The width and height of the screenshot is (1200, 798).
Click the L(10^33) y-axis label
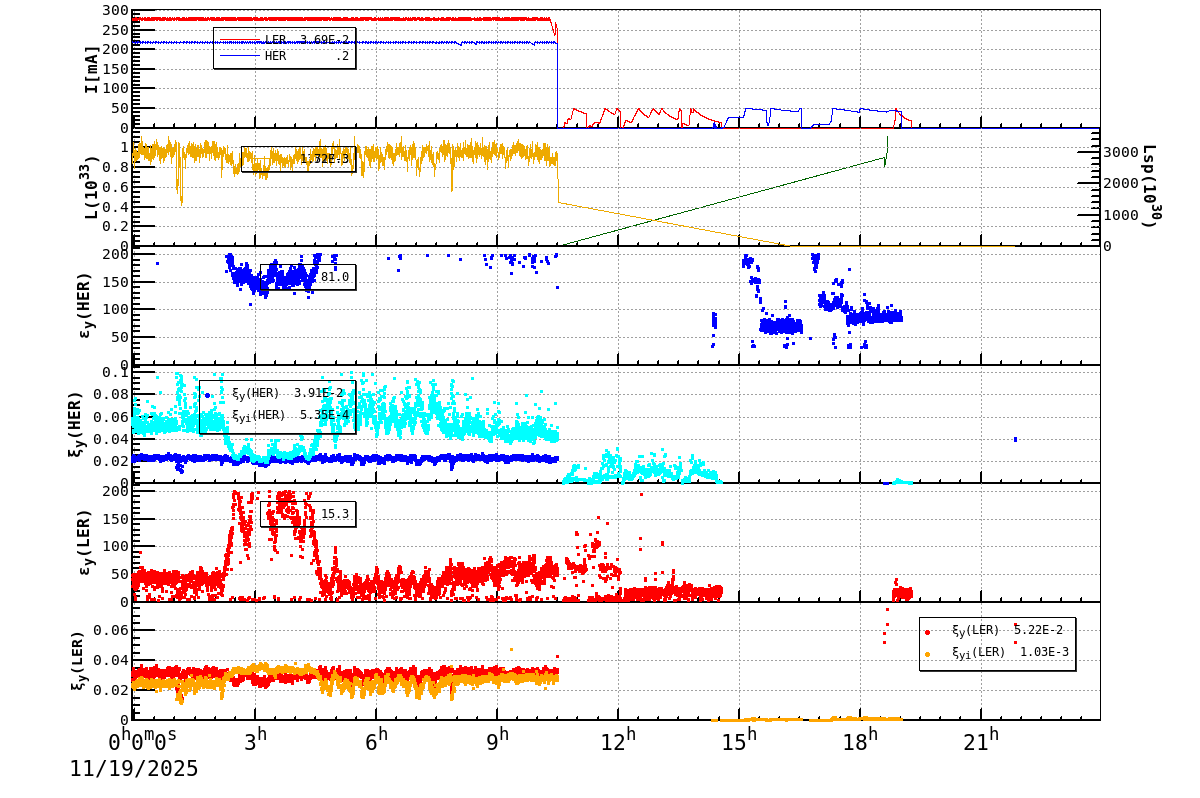(x=90, y=187)
